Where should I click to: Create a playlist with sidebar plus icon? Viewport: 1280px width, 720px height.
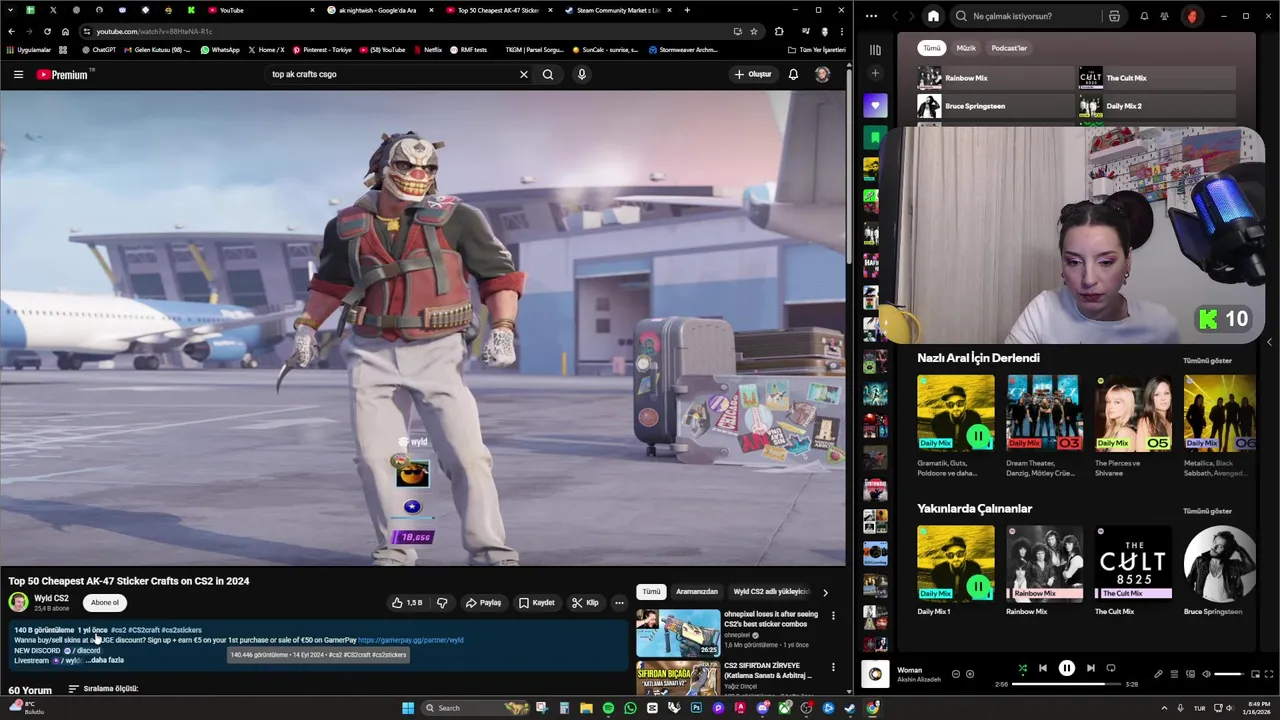point(875,73)
